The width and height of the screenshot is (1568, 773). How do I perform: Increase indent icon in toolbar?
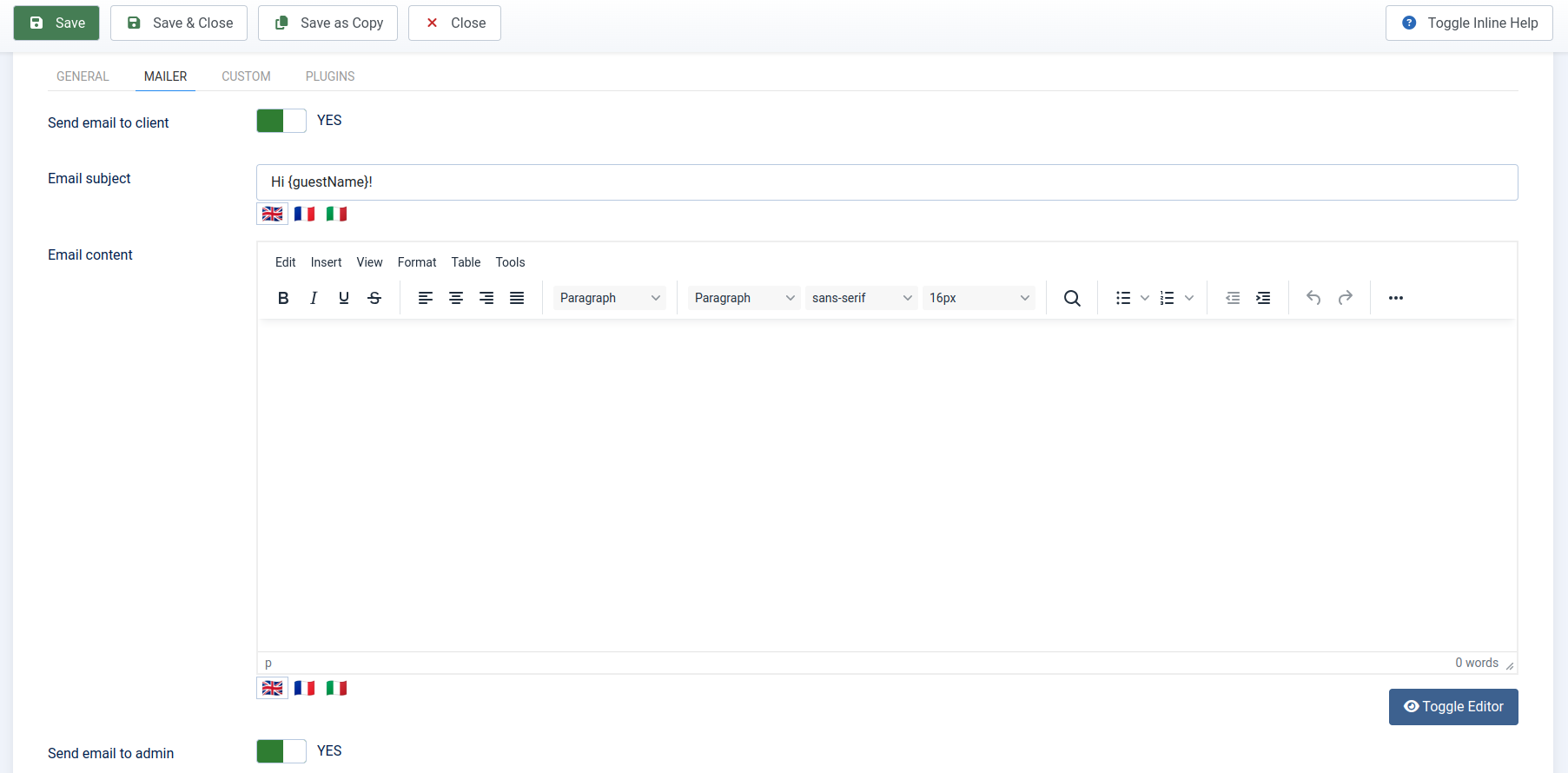coord(1263,298)
